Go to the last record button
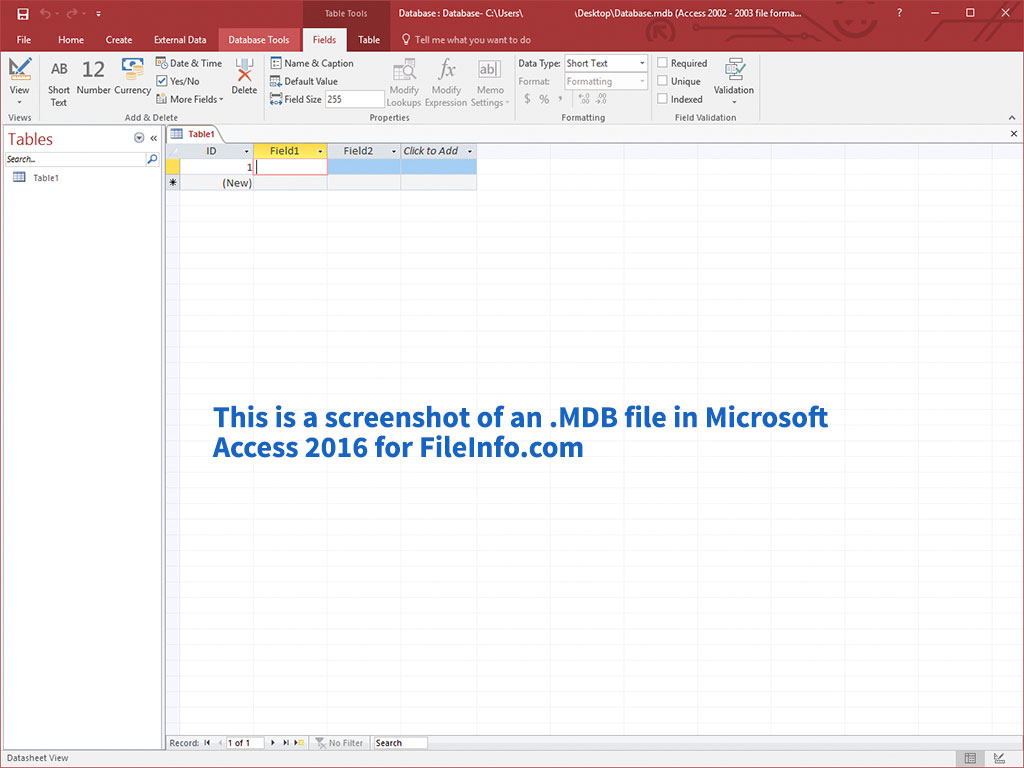Screen dimensions: 1024x768 [x=285, y=743]
